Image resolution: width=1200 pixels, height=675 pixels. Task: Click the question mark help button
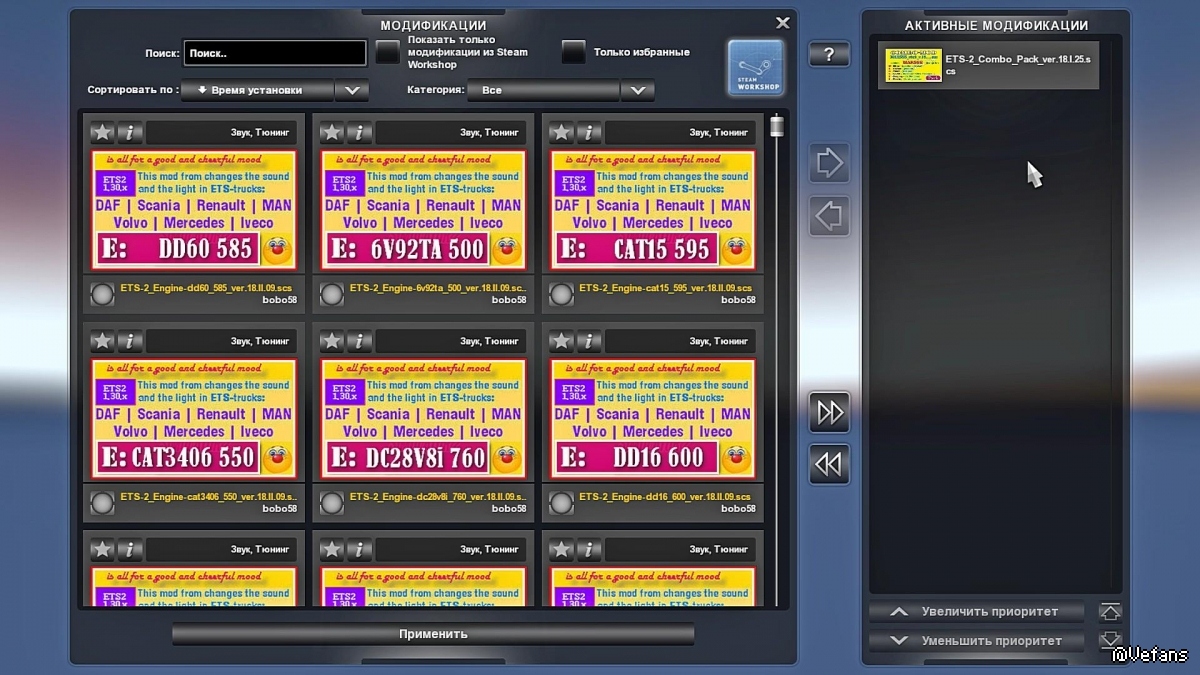tap(829, 54)
